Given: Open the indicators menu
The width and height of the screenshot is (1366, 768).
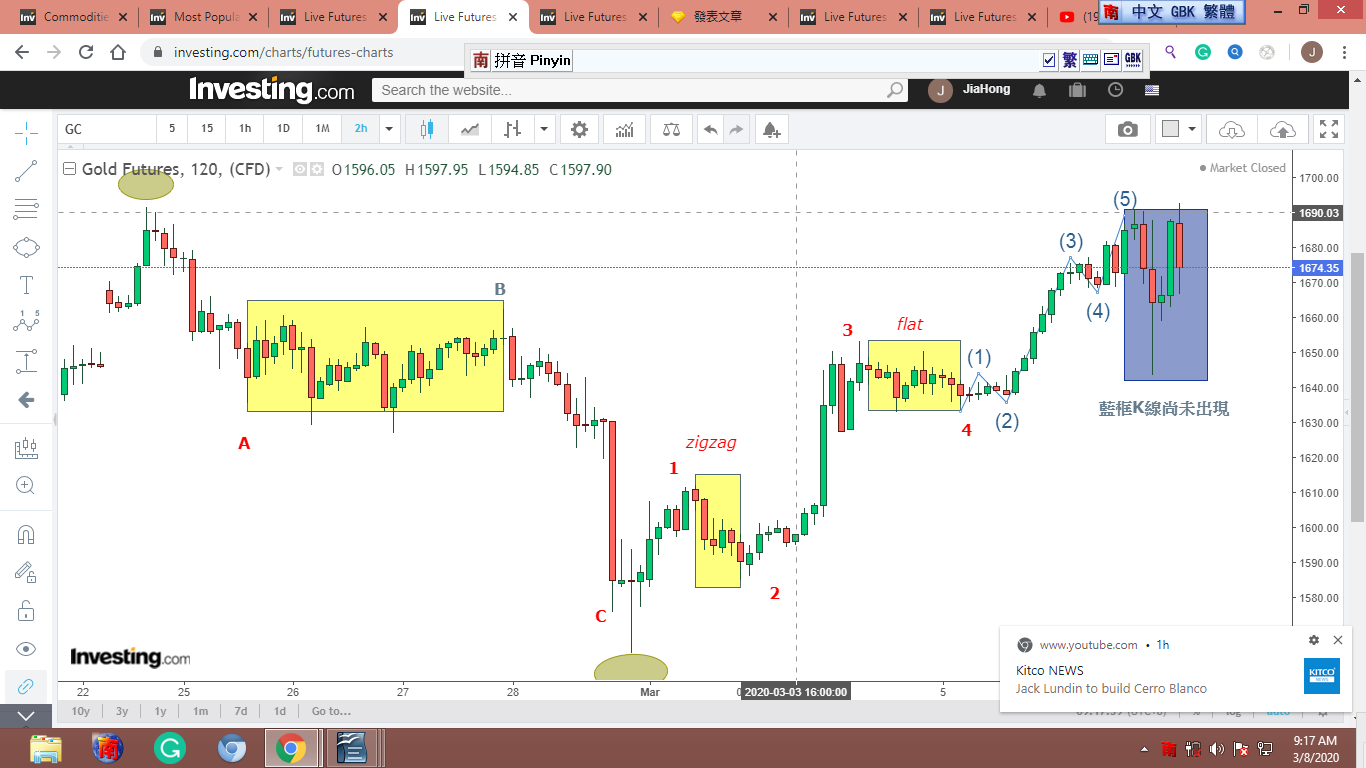Looking at the screenshot, I should [x=624, y=129].
